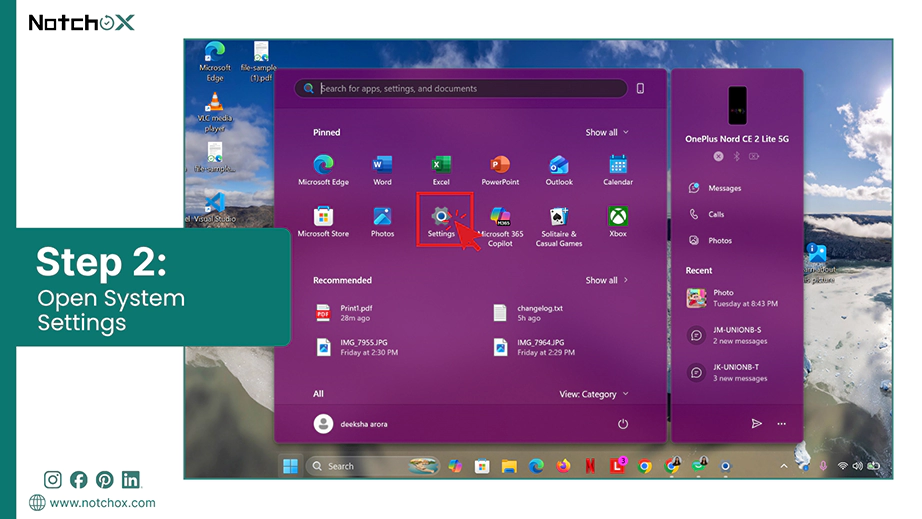Viewport: 922px width, 519px height.
Task: Open the View: Category dropdown
Action: tap(594, 394)
